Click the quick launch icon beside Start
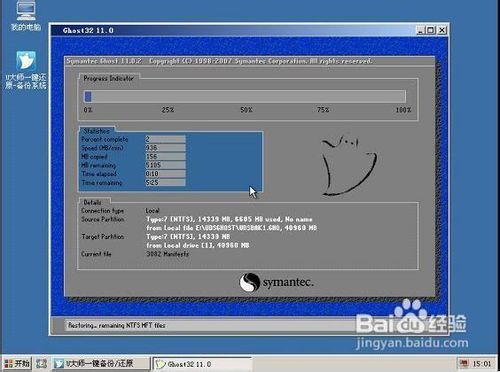This screenshot has height=372, width=500. pos(41,364)
